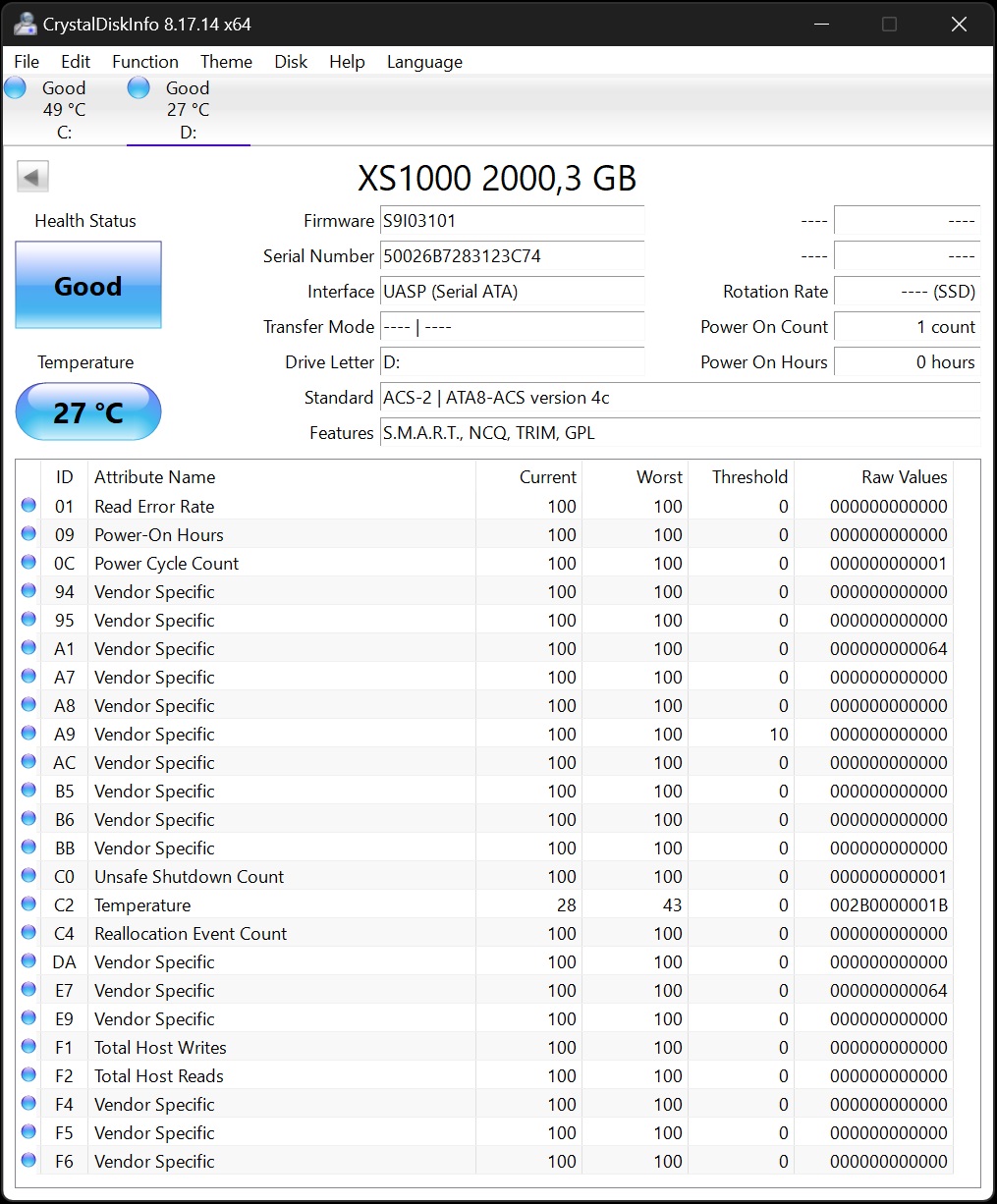The height and width of the screenshot is (1204, 997).
Task: Click the Current column header
Action: (529, 477)
